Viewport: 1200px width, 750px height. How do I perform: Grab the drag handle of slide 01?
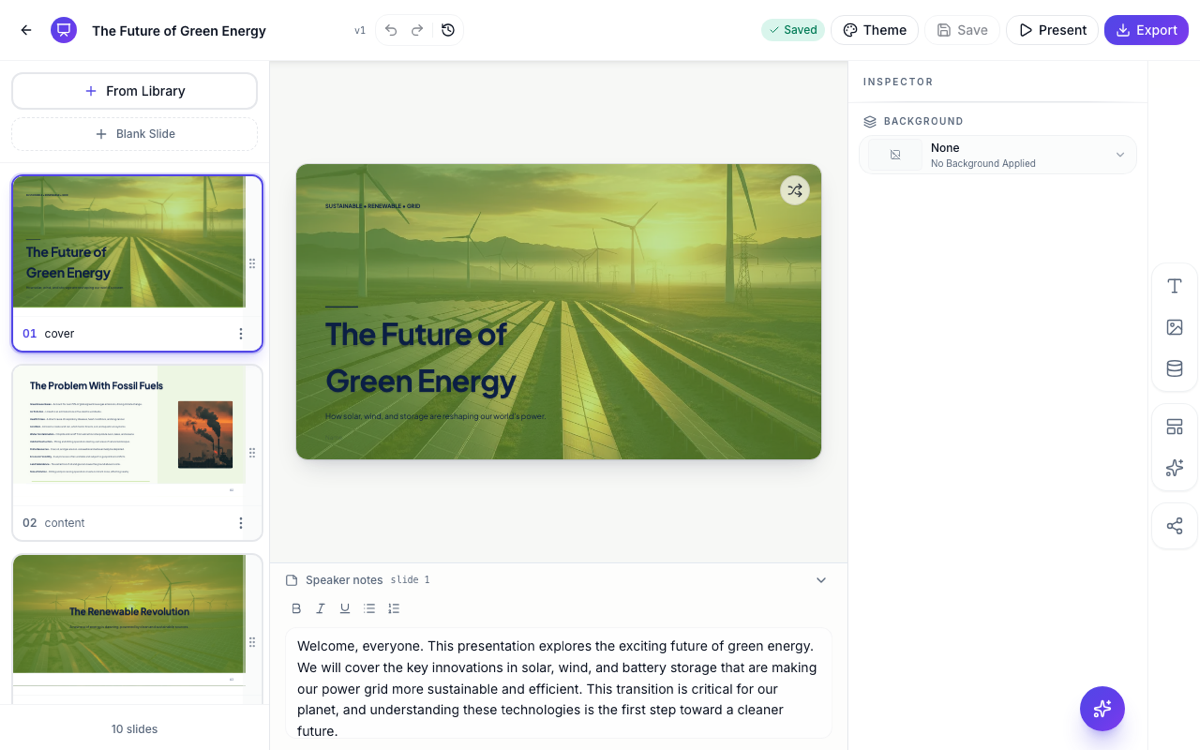click(x=252, y=264)
